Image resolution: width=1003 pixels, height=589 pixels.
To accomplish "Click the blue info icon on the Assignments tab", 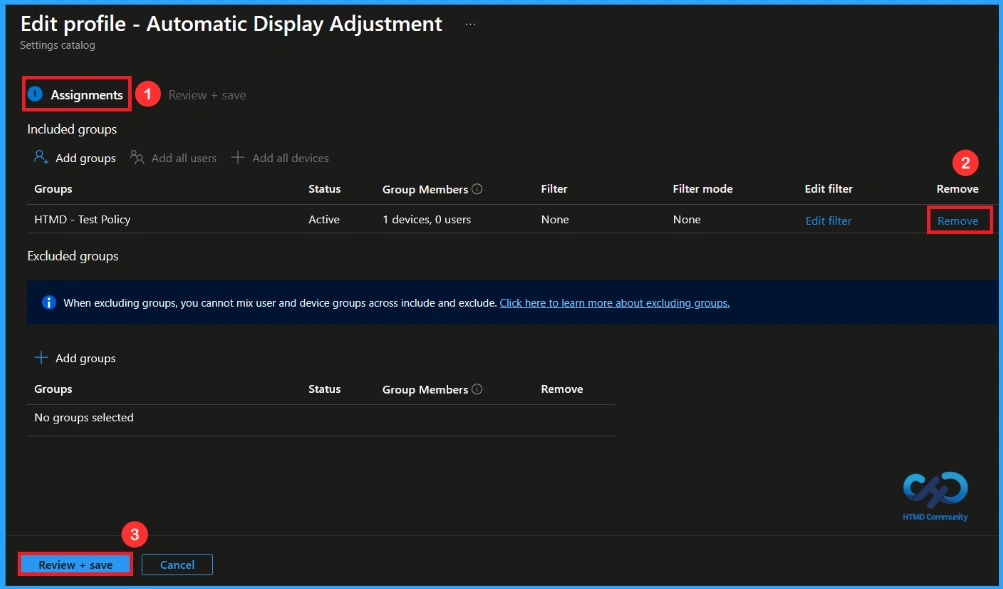I will point(37,94).
